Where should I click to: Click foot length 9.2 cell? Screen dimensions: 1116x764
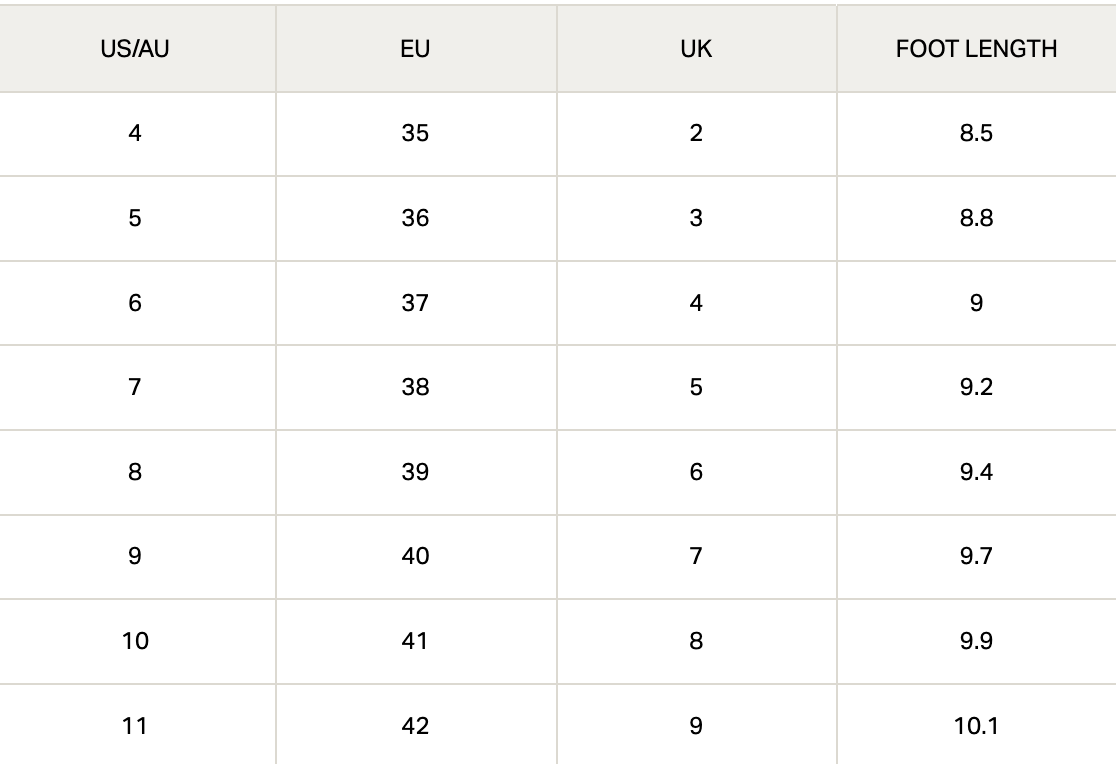click(x=976, y=387)
